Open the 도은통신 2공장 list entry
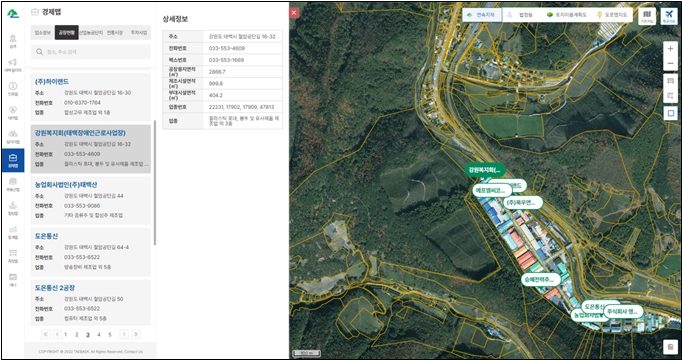682x361 pixels. click(90, 302)
